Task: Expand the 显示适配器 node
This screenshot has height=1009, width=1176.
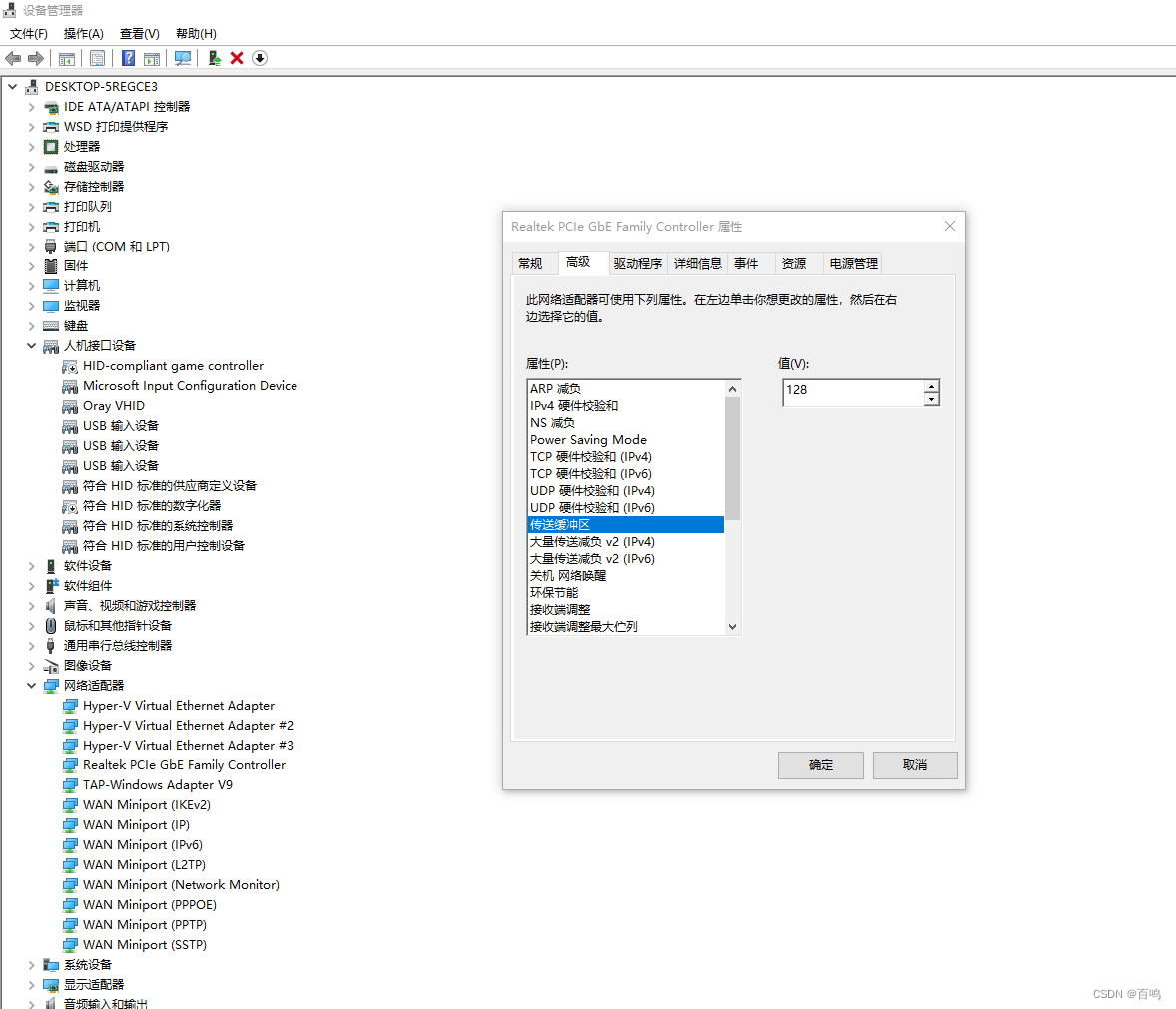Action: click(32, 985)
